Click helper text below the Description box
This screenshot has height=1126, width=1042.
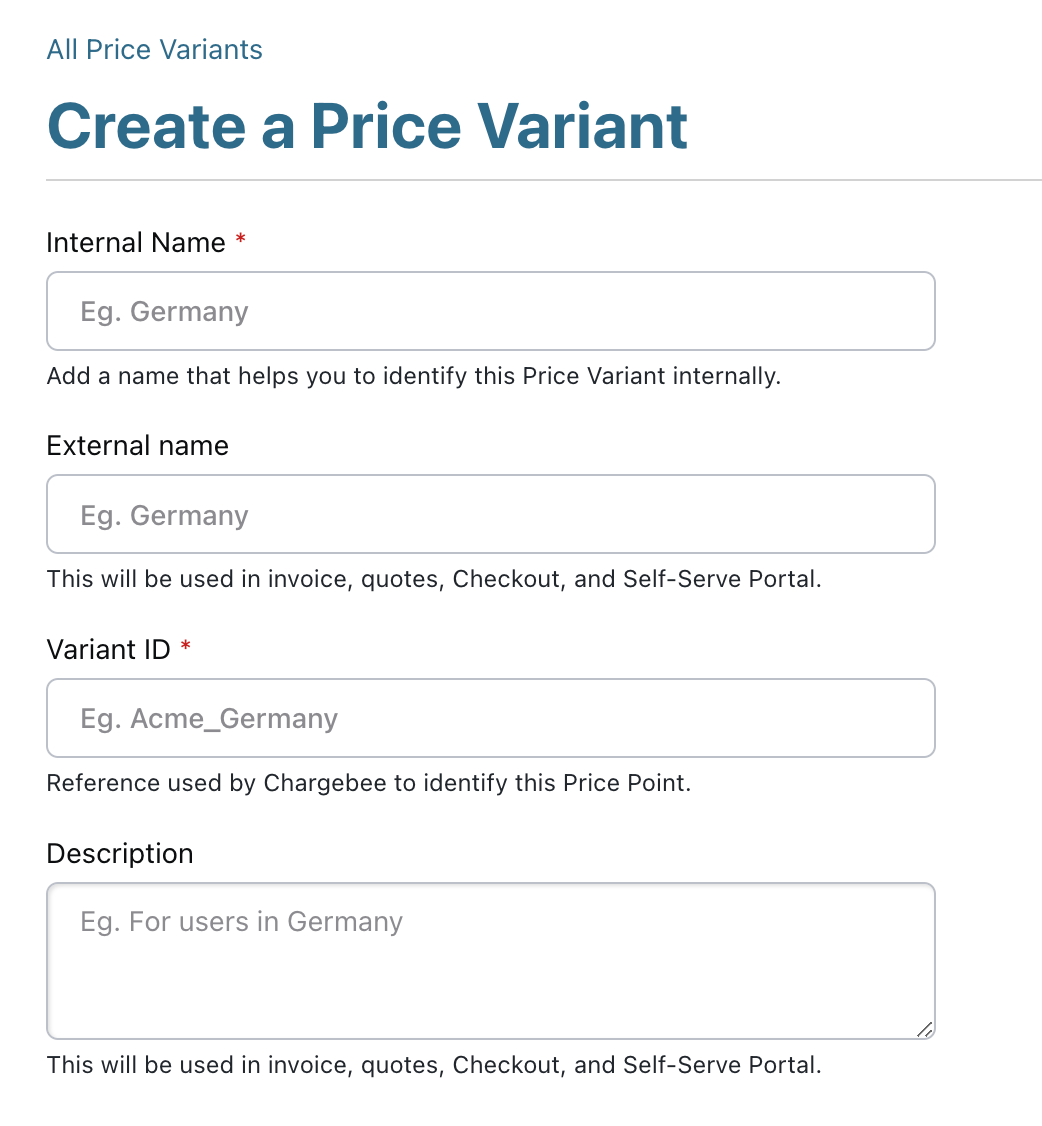(433, 1065)
